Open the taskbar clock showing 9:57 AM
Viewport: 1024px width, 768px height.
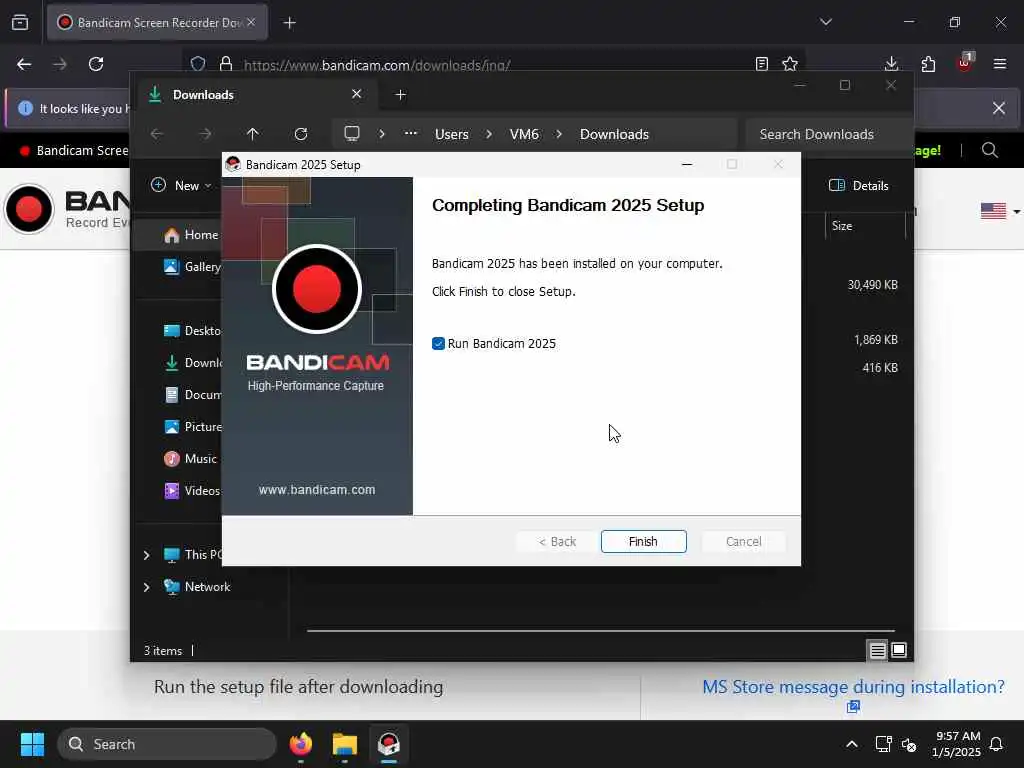click(x=956, y=744)
